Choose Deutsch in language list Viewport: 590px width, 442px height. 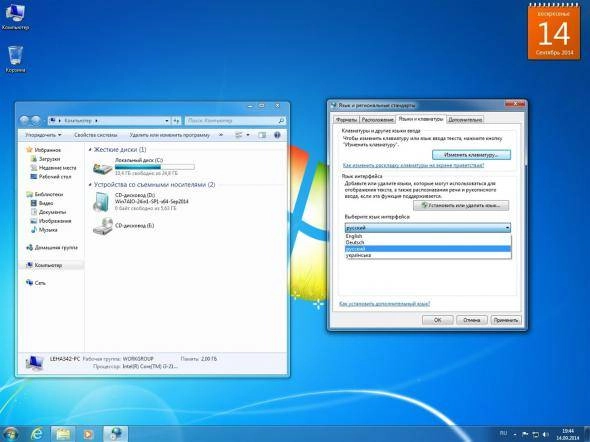pyautogui.click(x=428, y=243)
